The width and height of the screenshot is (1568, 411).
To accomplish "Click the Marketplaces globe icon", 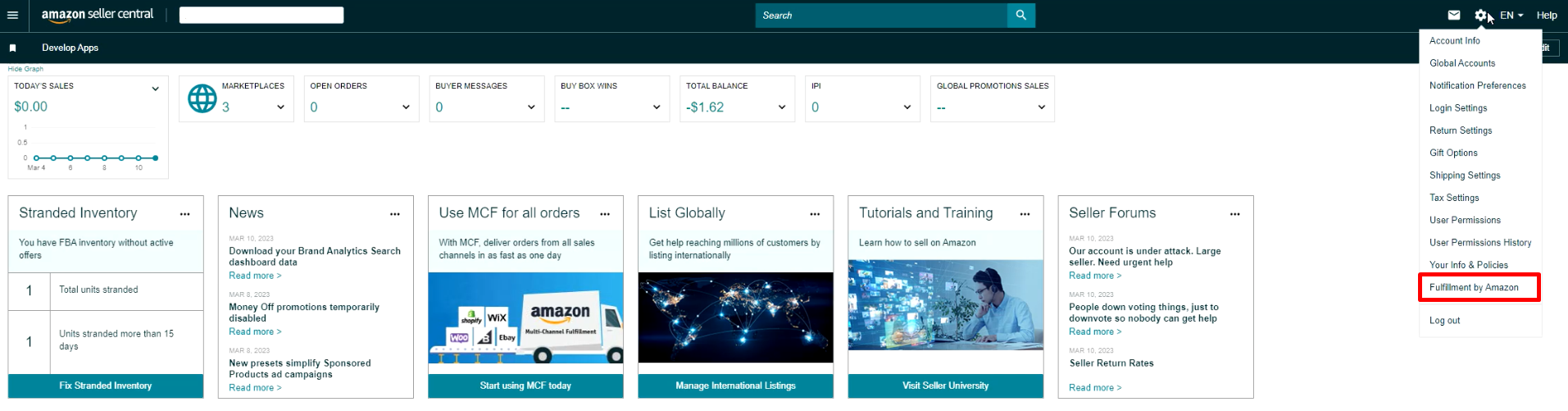I will tap(202, 98).
